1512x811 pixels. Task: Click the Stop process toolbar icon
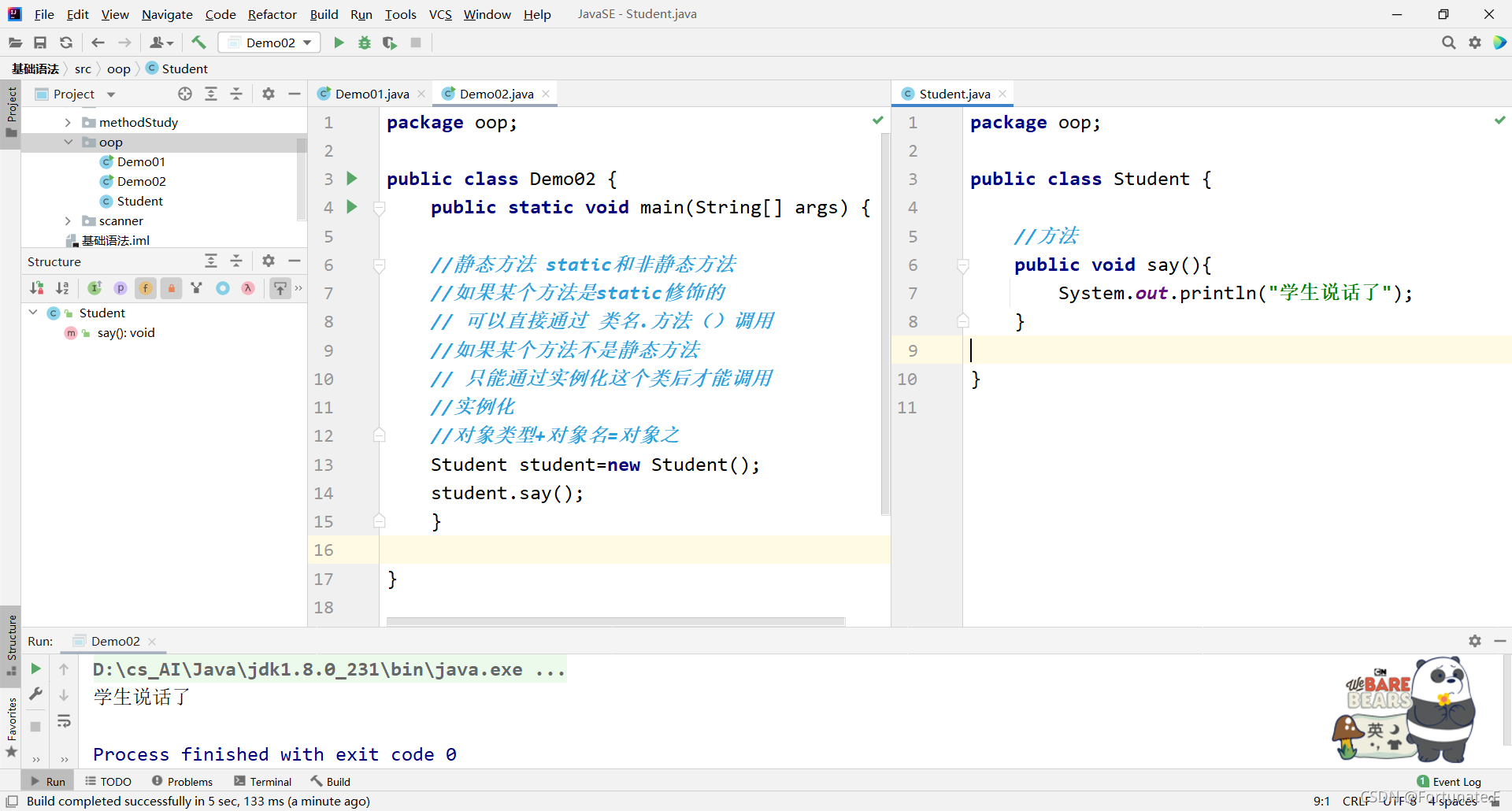[x=416, y=43]
